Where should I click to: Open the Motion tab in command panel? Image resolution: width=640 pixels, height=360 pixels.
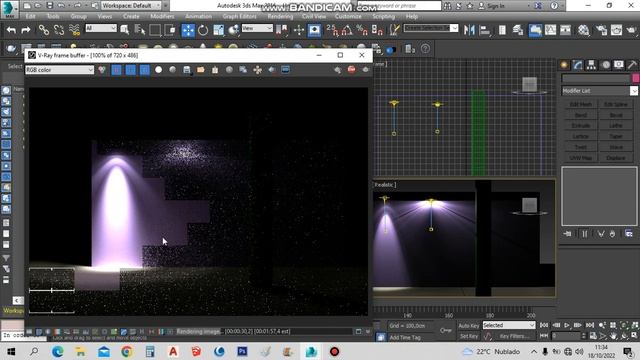606,64
